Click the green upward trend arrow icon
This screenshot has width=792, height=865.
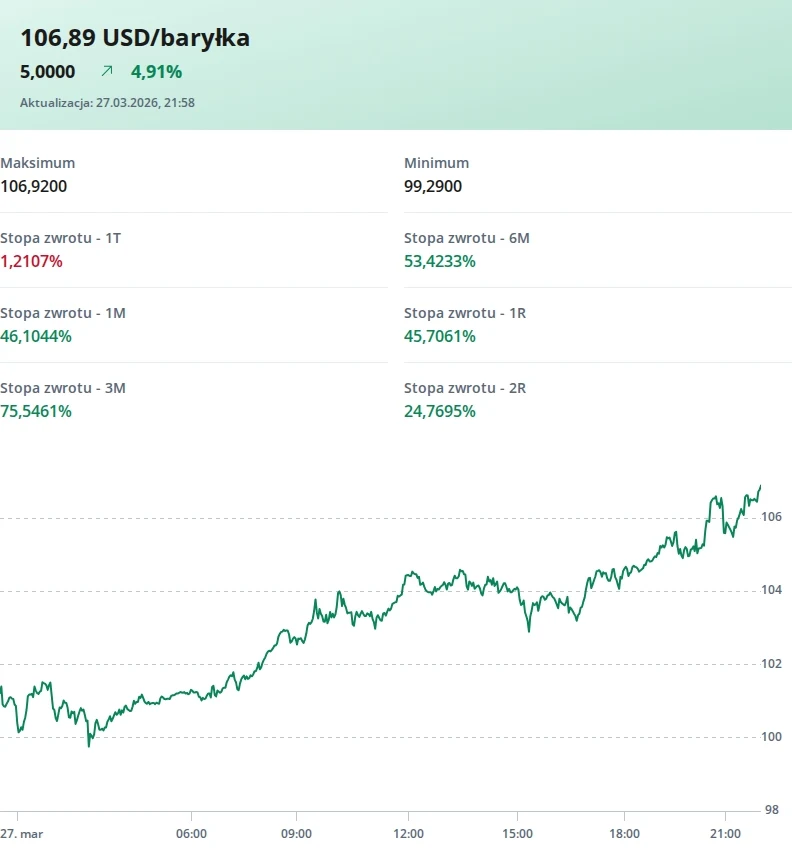point(107,71)
